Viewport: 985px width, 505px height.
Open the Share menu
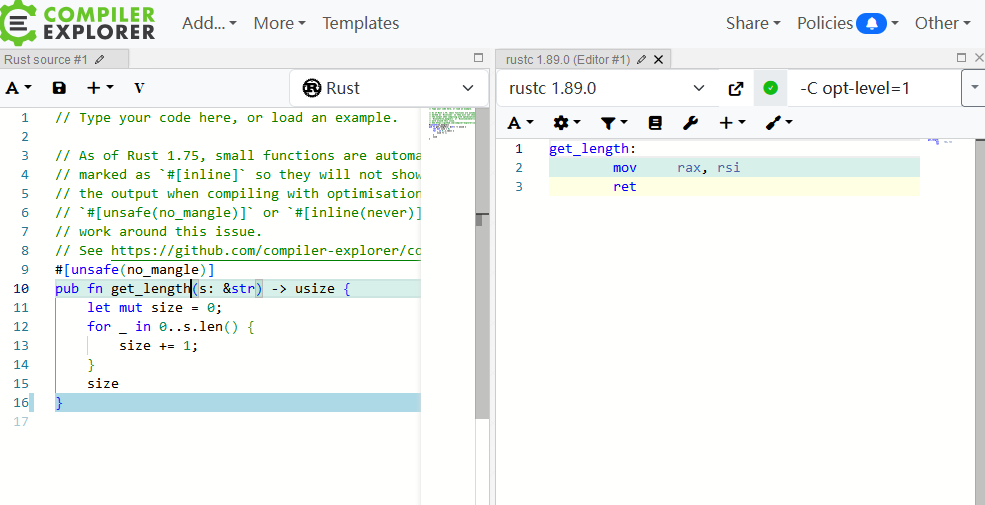coord(753,23)
